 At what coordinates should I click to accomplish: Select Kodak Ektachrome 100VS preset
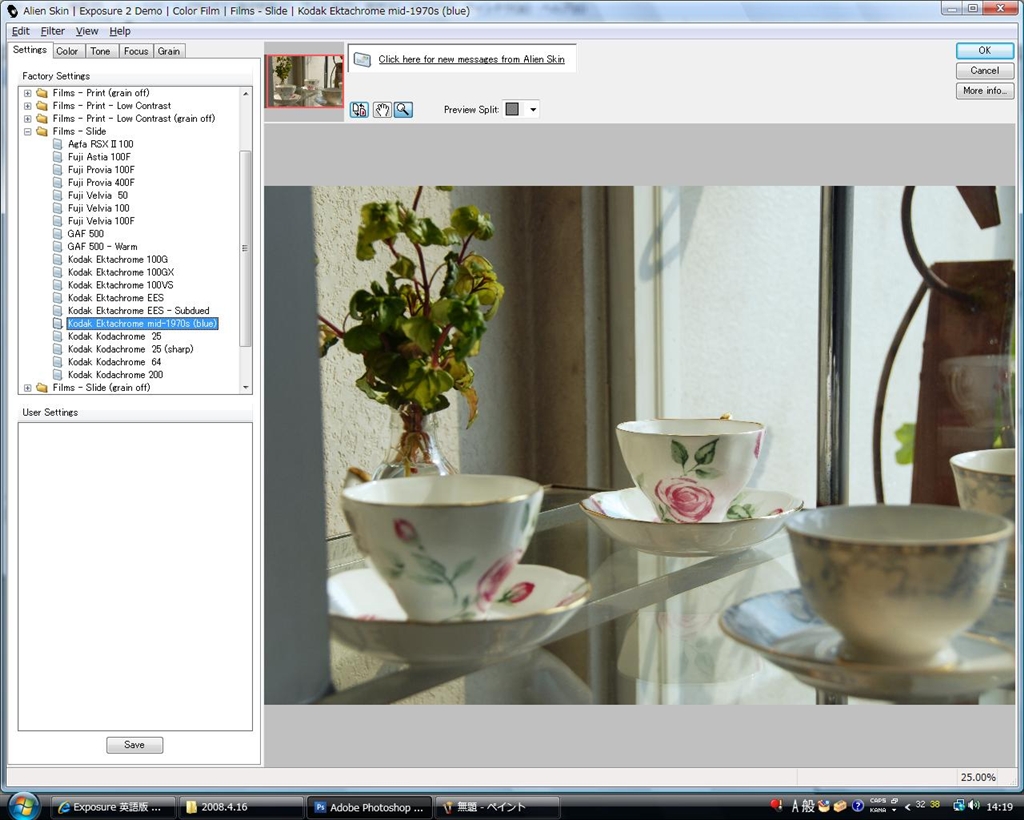[x=121, y=285]
